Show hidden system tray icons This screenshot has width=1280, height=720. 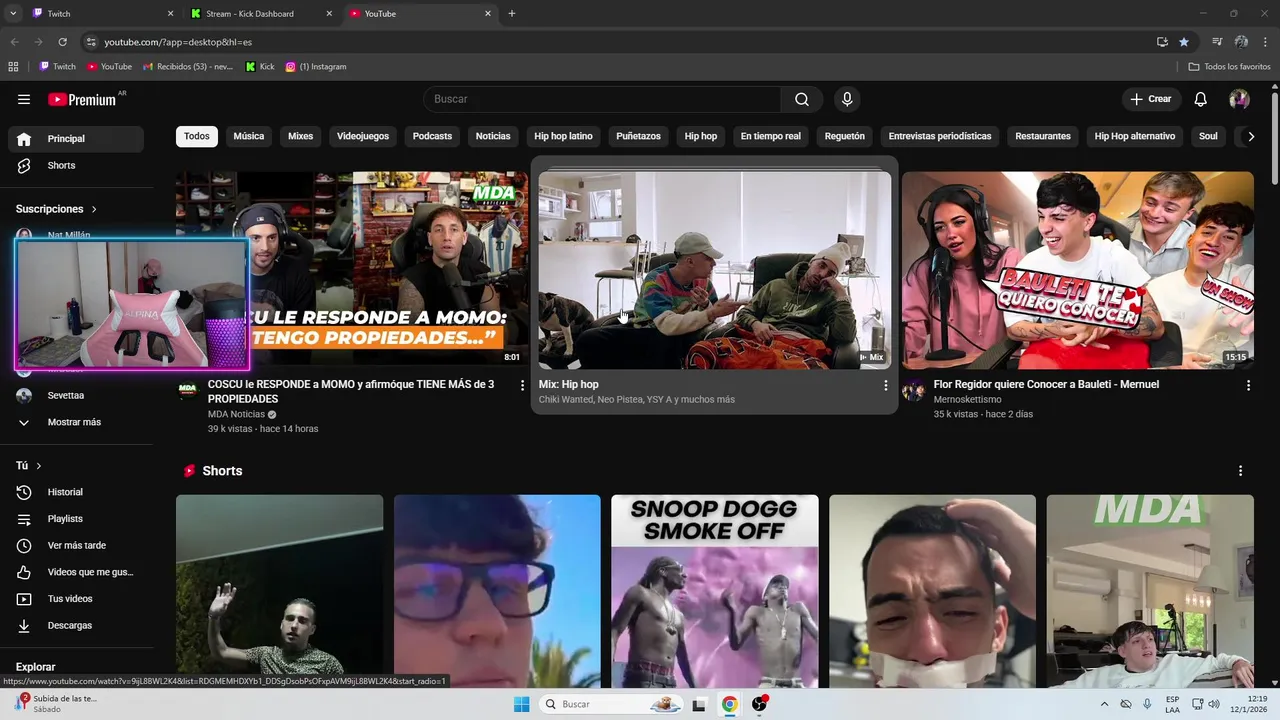pyautogui.click(x=1104, y=704)
